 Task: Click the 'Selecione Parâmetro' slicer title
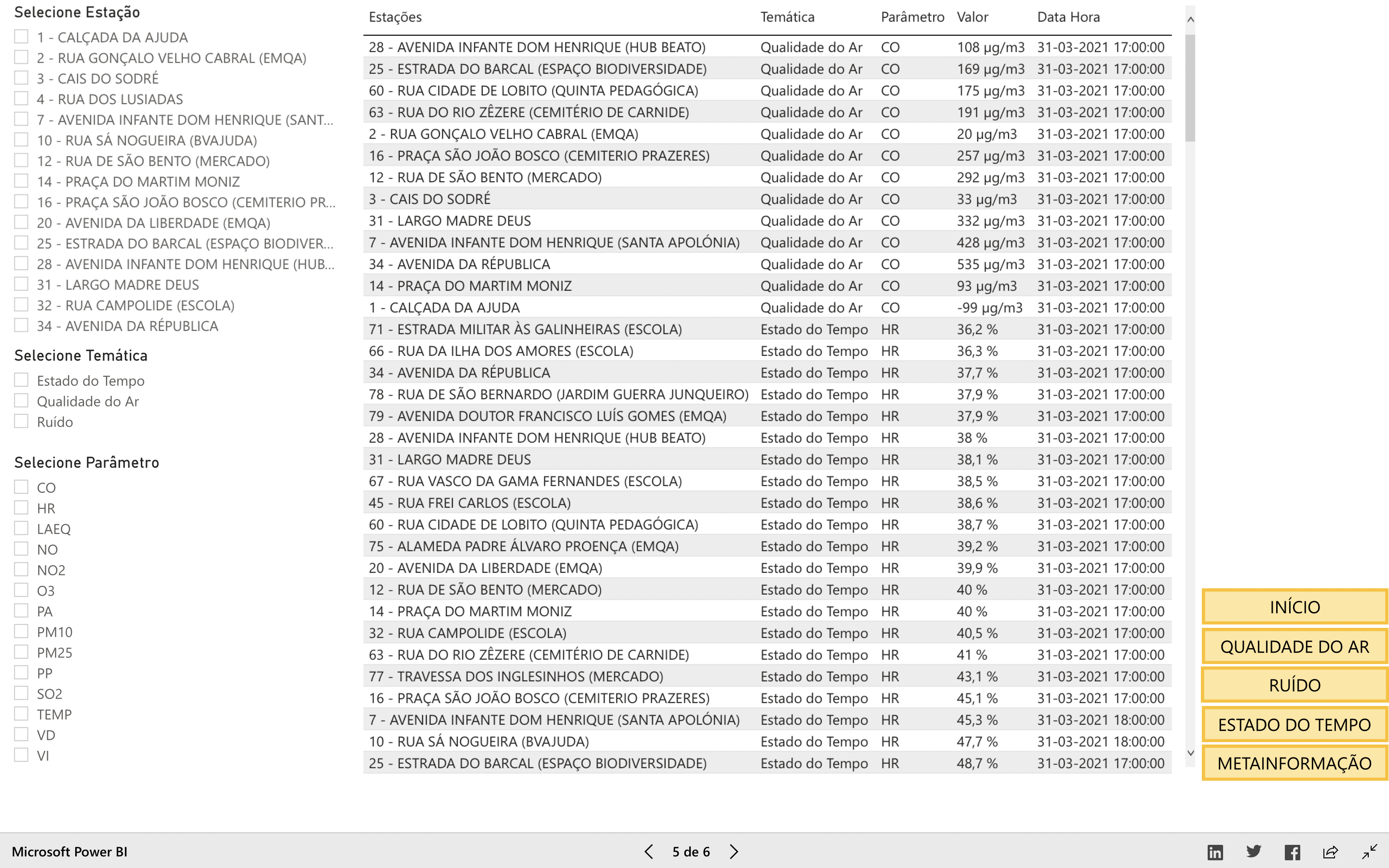pos(87,462)
